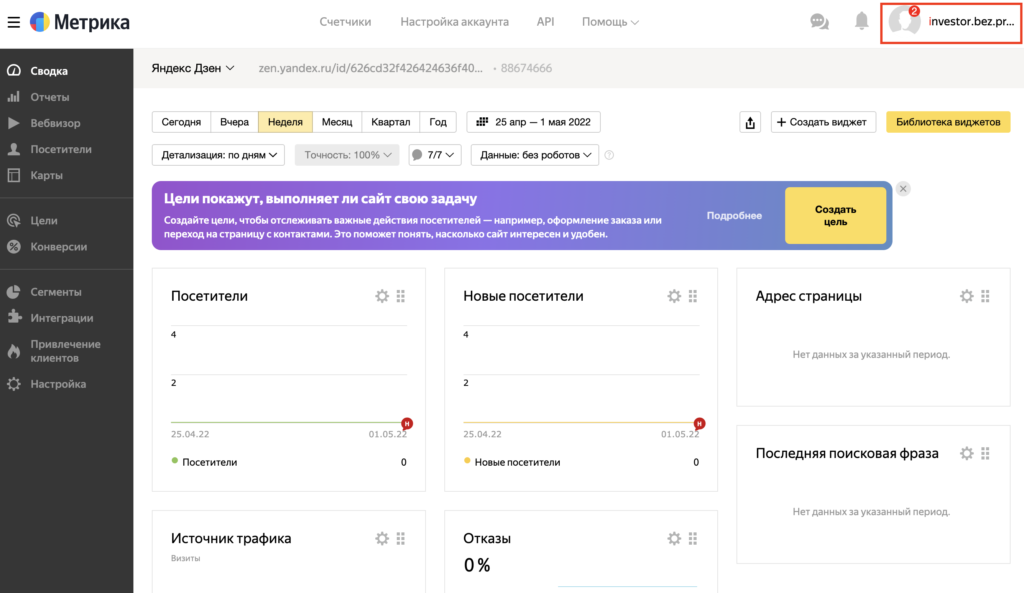Open the Библиотека виджетов button
1024x593 pixels.
947,122
